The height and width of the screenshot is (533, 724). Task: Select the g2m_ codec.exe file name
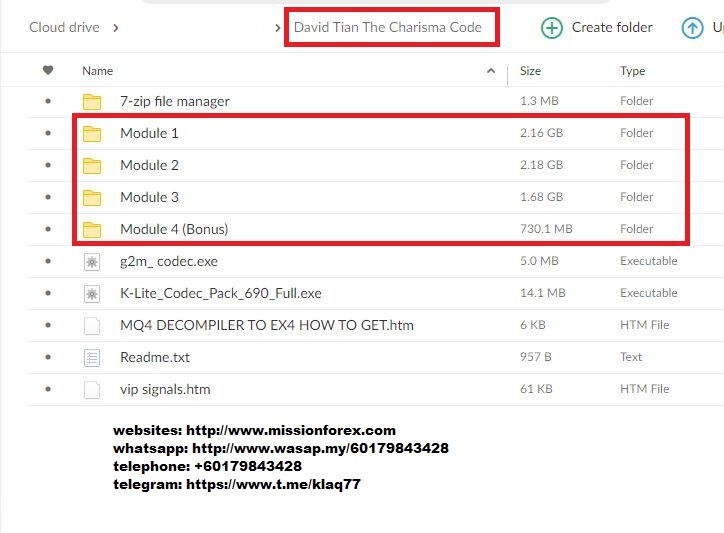(x=169, y=261)
